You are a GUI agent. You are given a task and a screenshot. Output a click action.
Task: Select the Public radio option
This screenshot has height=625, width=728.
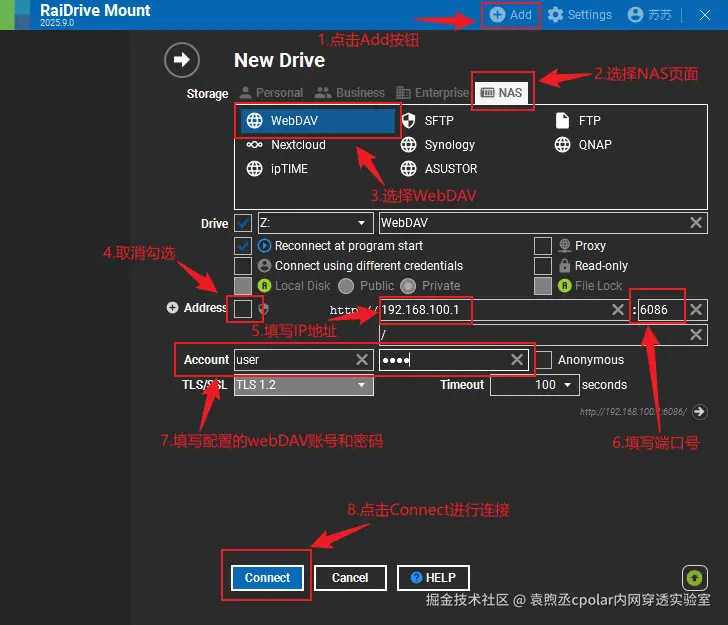(x=346, y=286)
